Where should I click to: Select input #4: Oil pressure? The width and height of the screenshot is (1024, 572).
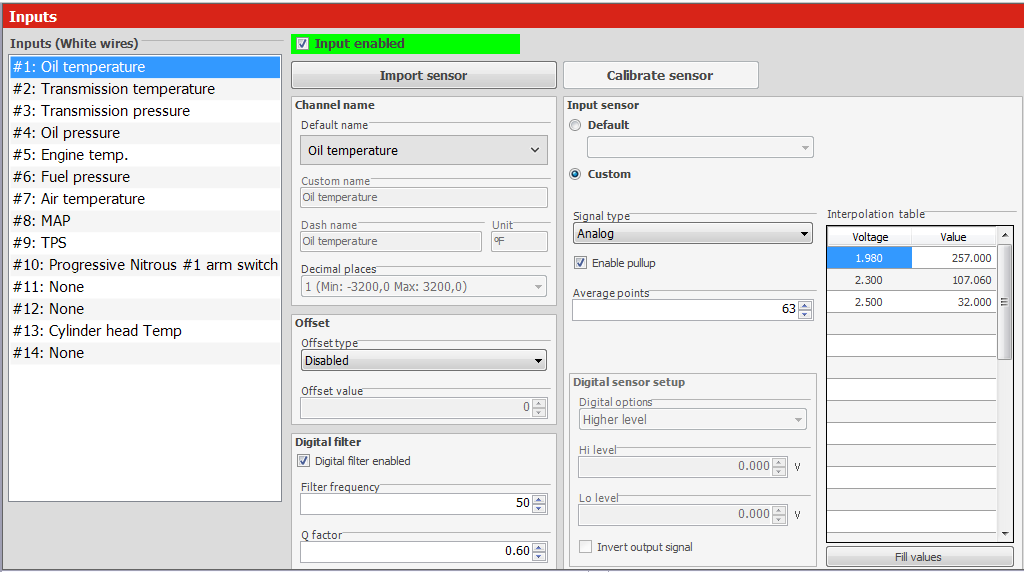pyautogui.click(x=80, y=133)
